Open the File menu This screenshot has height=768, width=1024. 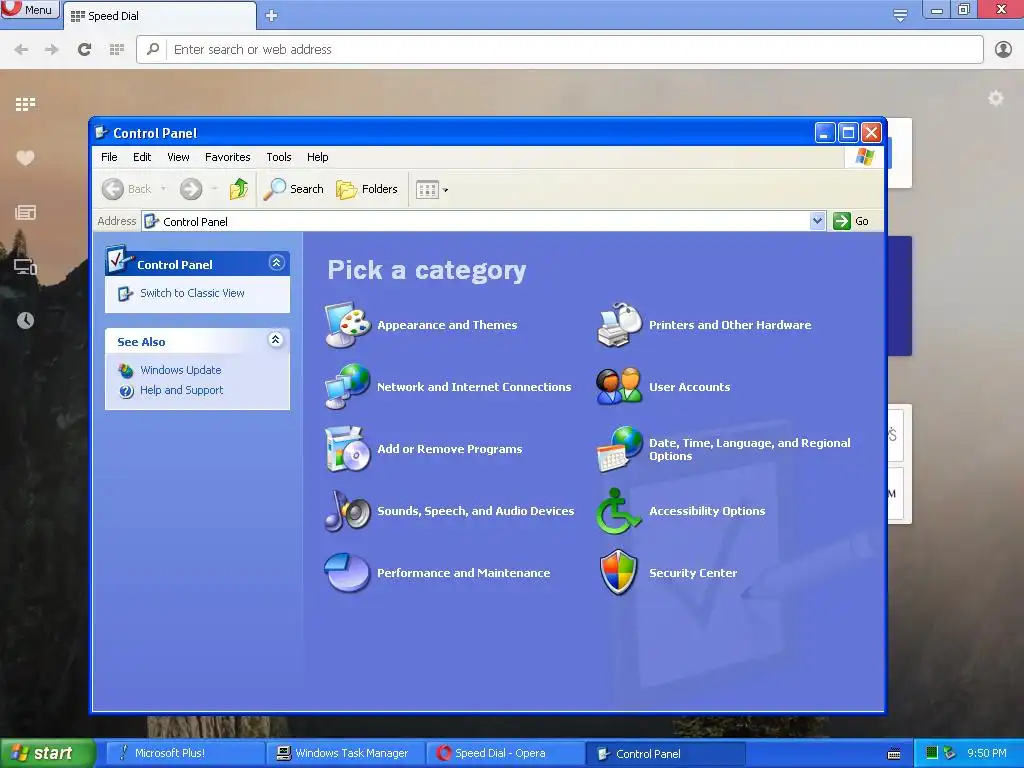pyautogui.click(x=109, y=157)
